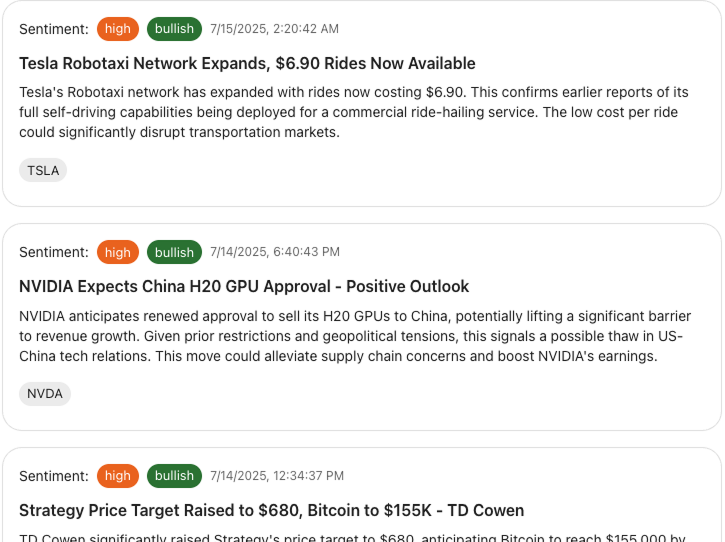Screen dimensions: 725x542
Task: Click Sentiment label on Strategy card
Action: (53, 476)
